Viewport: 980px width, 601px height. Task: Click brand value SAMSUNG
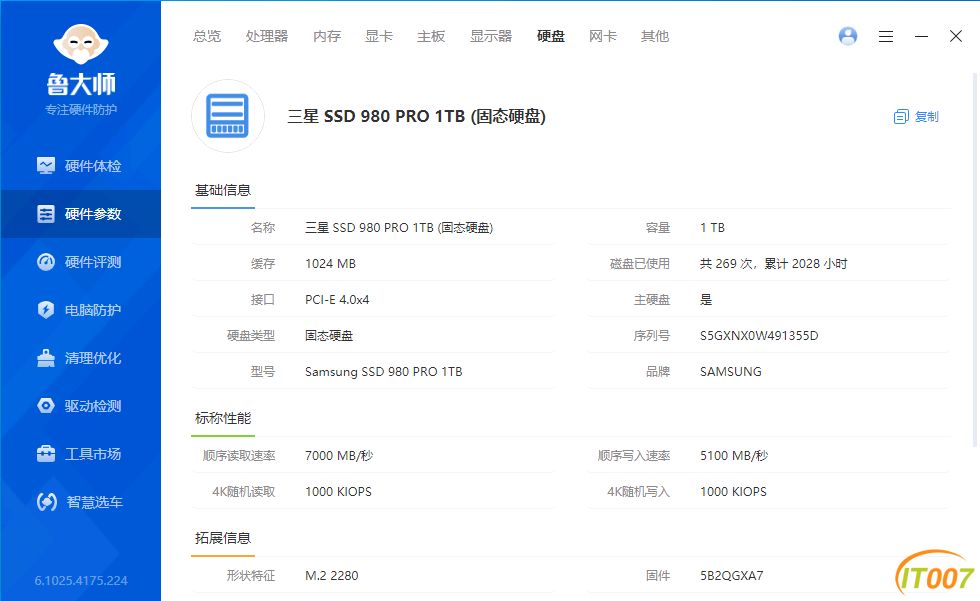730,372
